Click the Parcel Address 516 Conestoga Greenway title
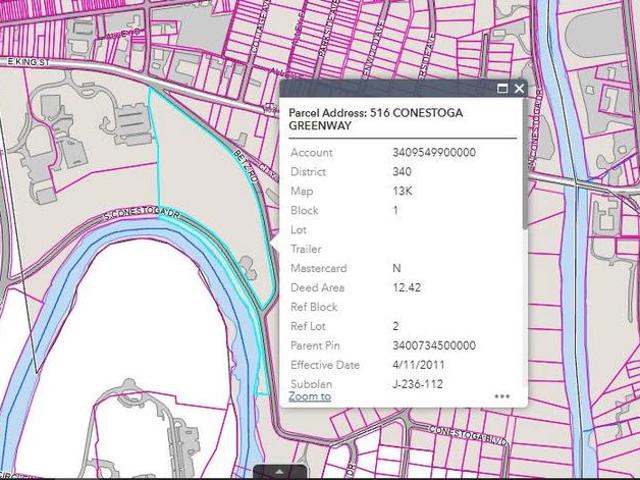Screen dimensions: 640x480 click(376, 119)
